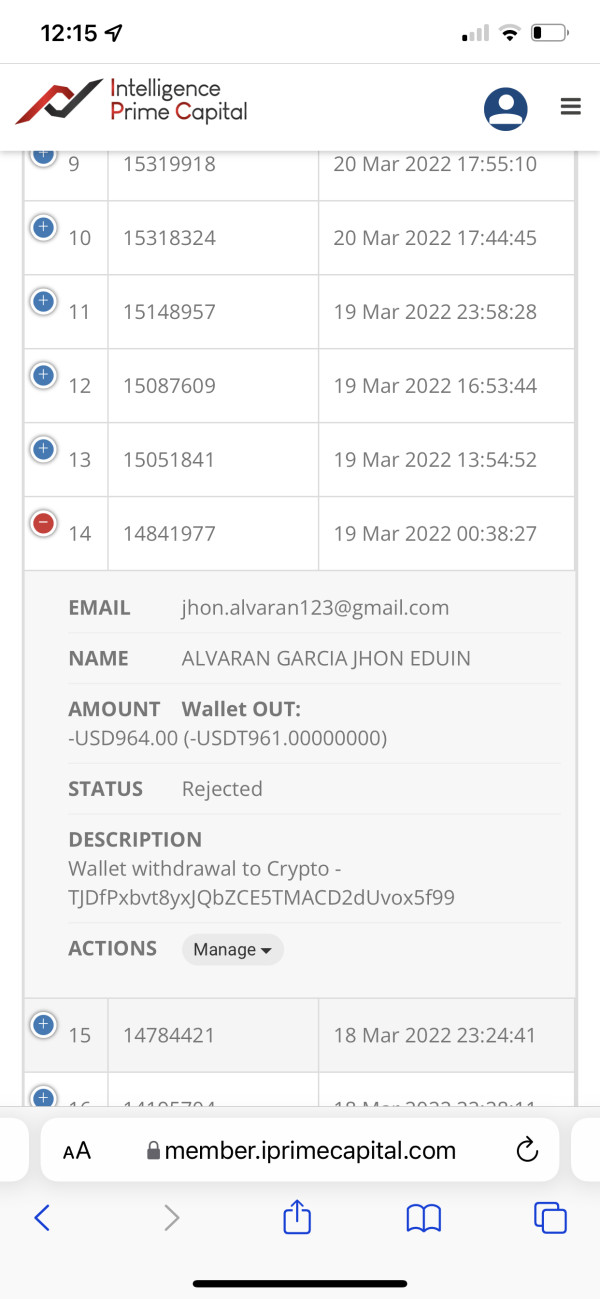Open Safari bookmarks book icon

[424, 1217]
